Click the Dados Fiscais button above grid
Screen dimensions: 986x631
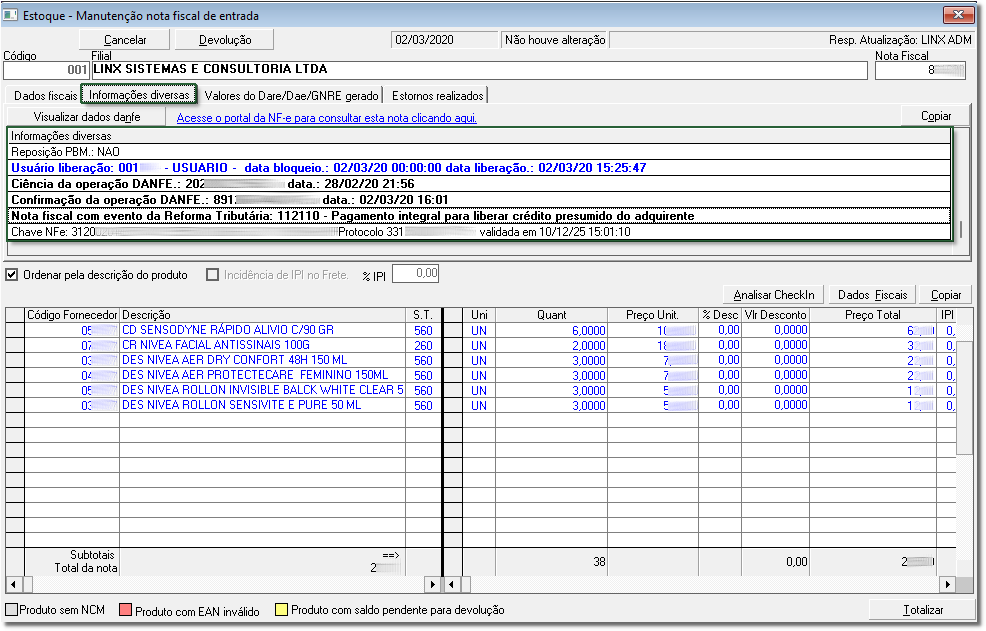pos(872,294)
